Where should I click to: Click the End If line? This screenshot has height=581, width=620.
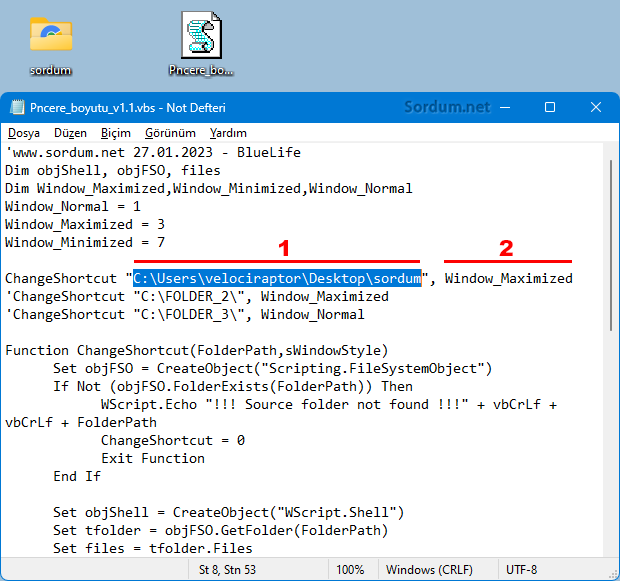77,476
